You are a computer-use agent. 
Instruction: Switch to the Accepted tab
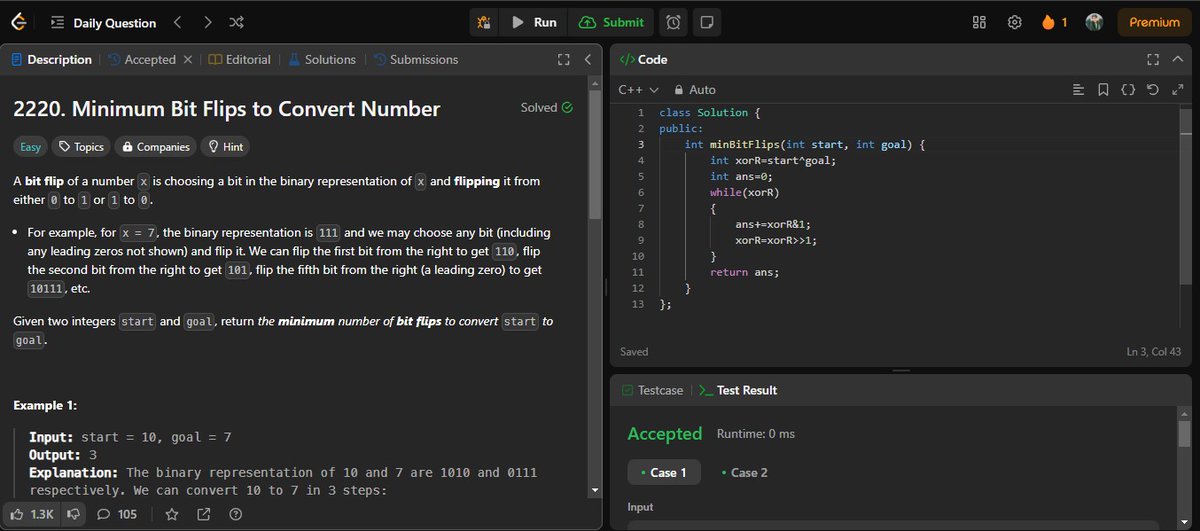click(x=142, y=60)
